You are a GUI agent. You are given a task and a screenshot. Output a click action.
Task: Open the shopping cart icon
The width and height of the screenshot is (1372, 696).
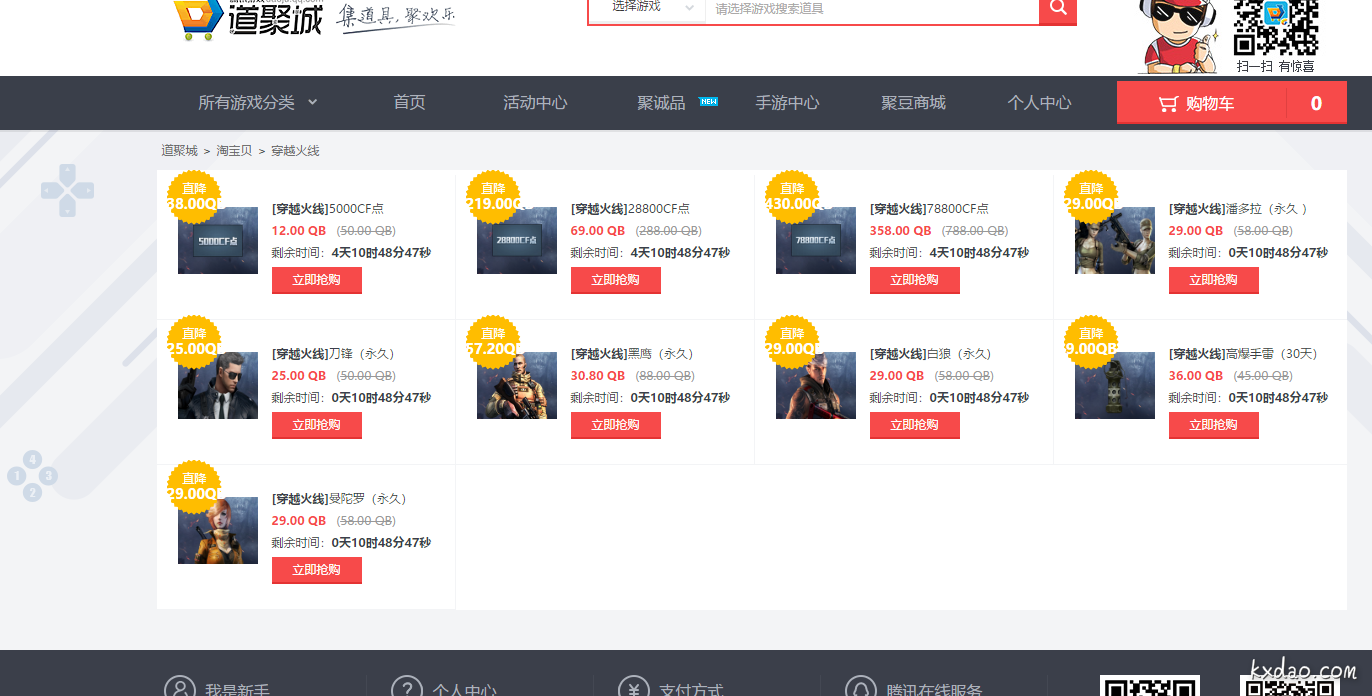click(x=1168, y=104)
